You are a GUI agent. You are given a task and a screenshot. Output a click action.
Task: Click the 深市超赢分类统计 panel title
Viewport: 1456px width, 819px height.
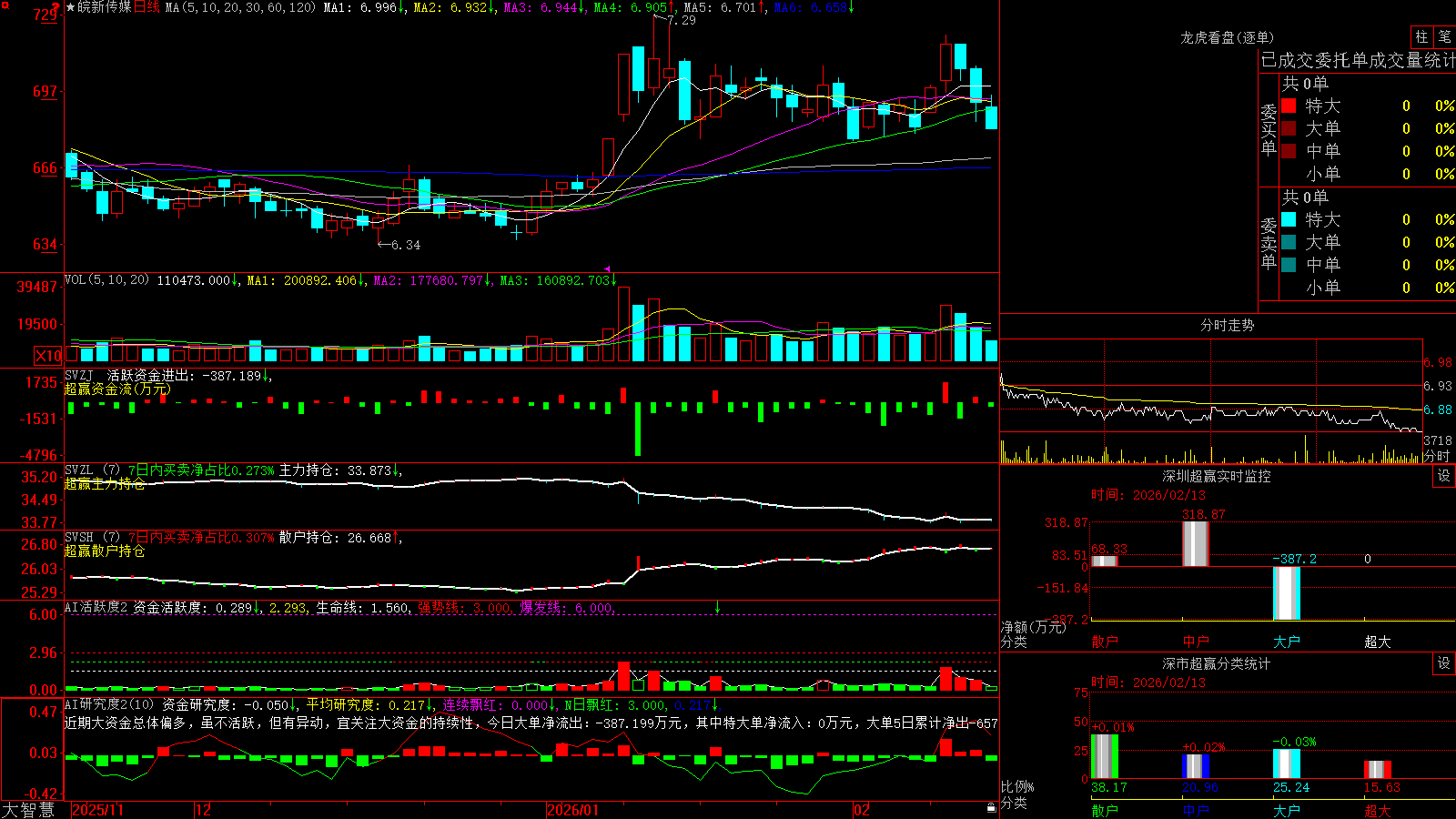coord(1217,663)
